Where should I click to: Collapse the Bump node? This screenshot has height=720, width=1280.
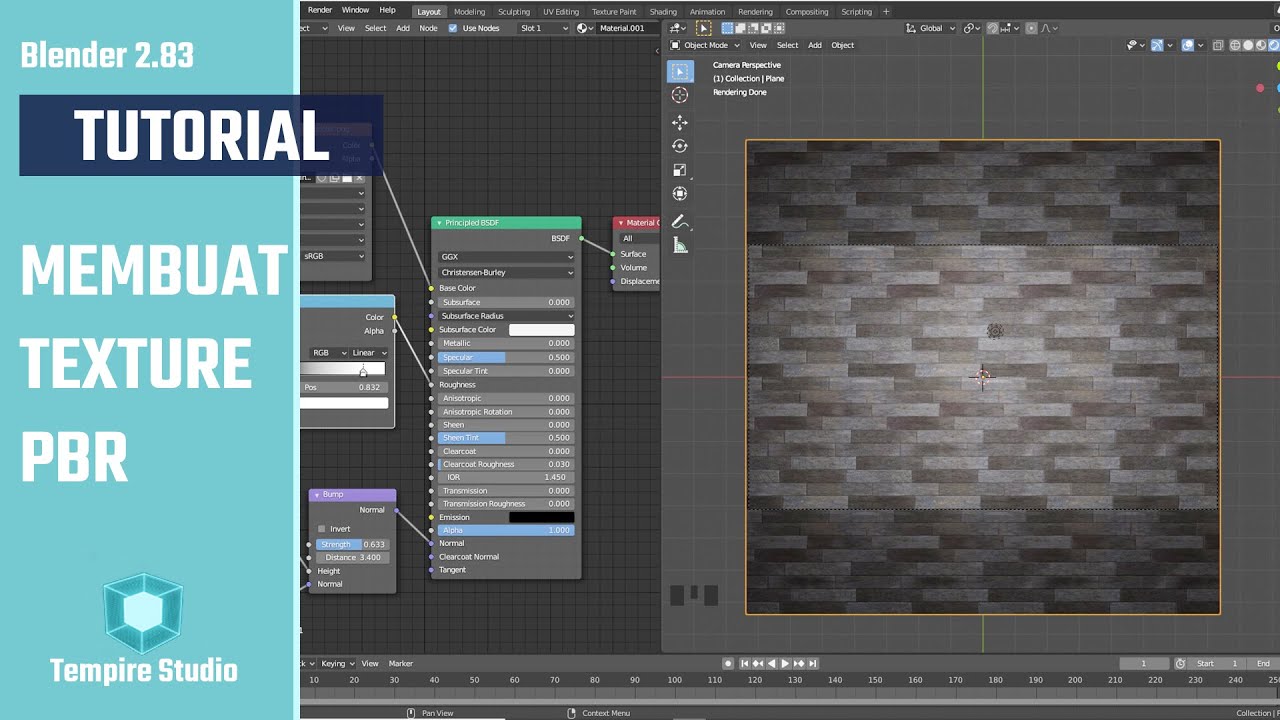click(x=317, y=495)
